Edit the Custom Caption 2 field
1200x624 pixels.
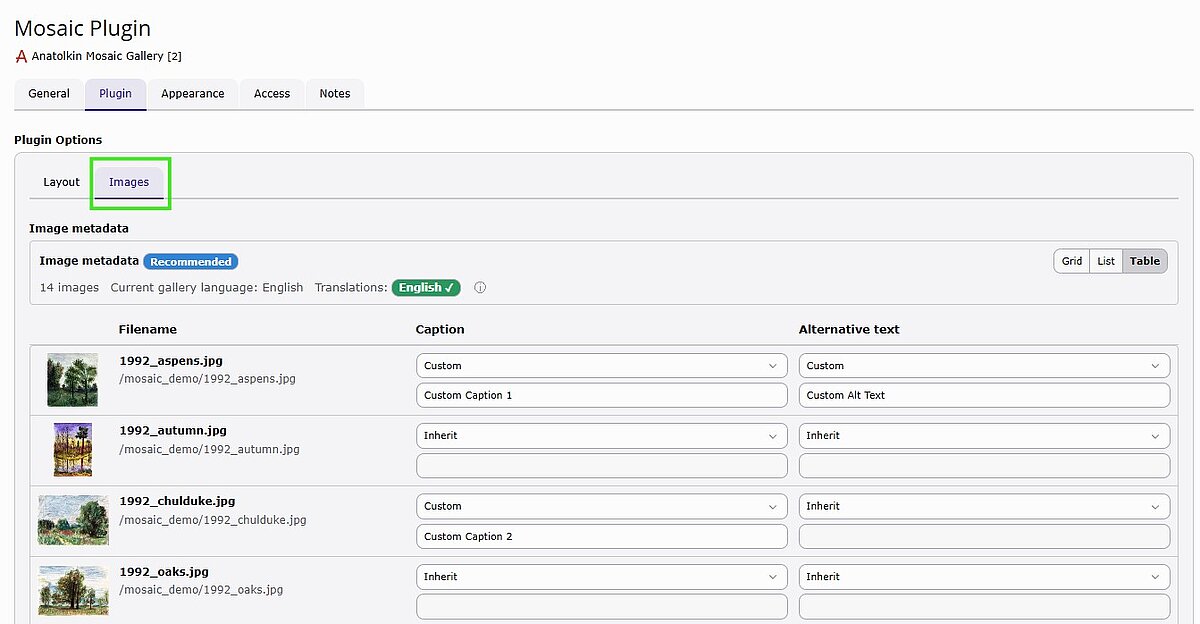coord(602,536)
